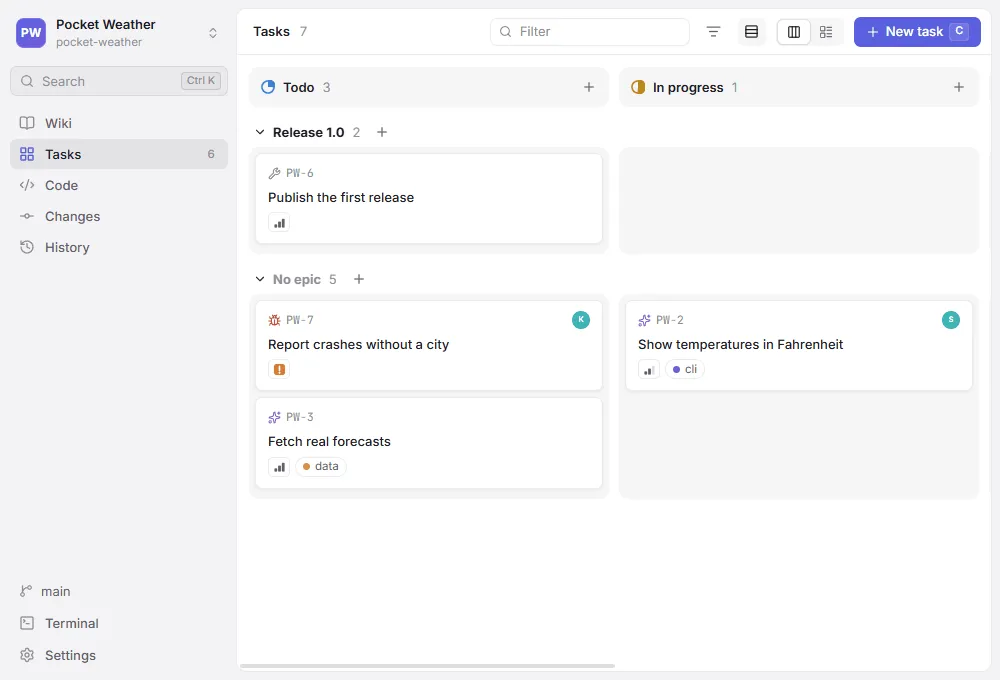This screenshot has height=680, width=1000.
Task: Click the PW-6 task ID
Action: click(x=300, y=173)
